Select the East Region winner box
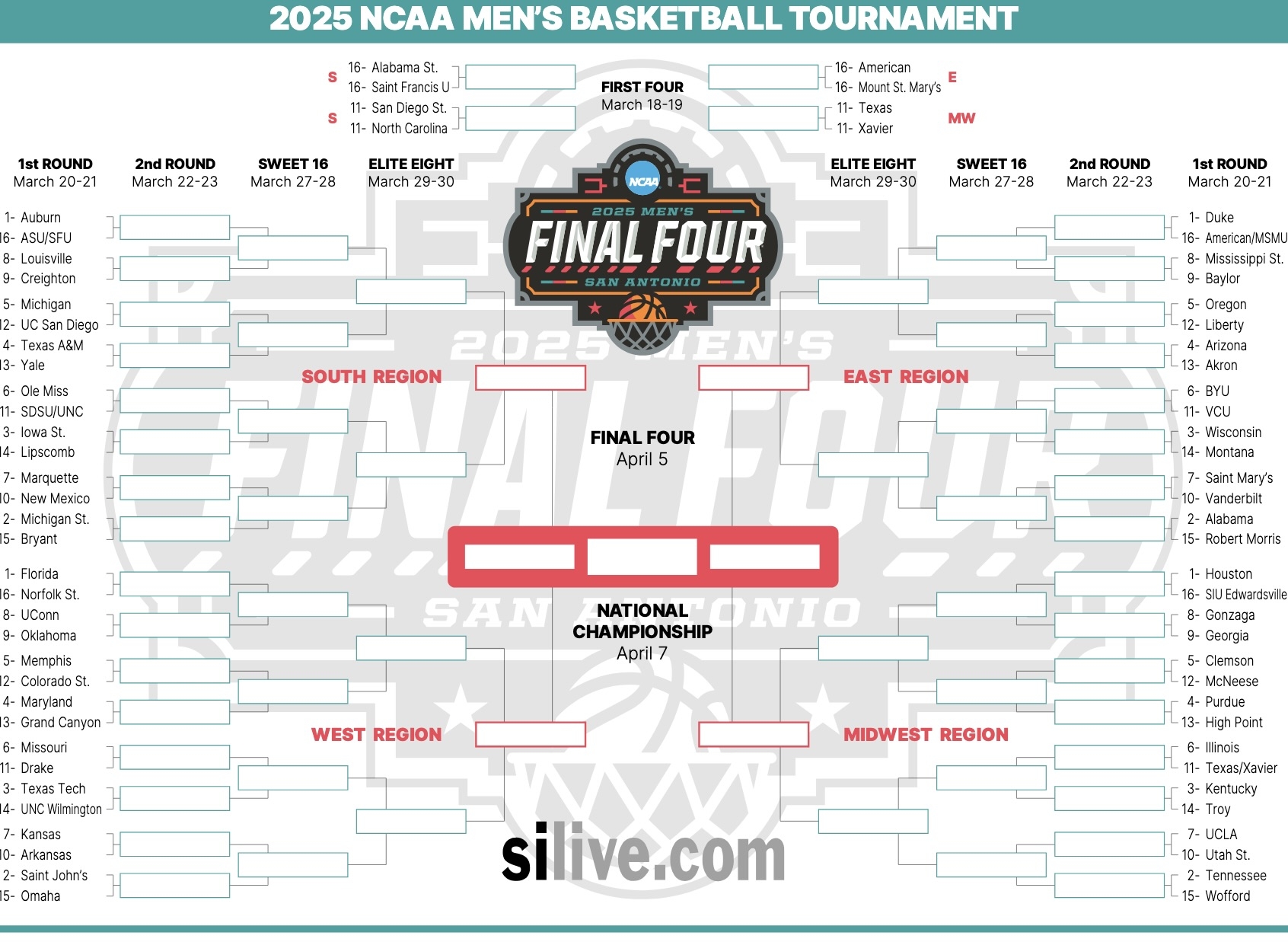 (754, 378)
